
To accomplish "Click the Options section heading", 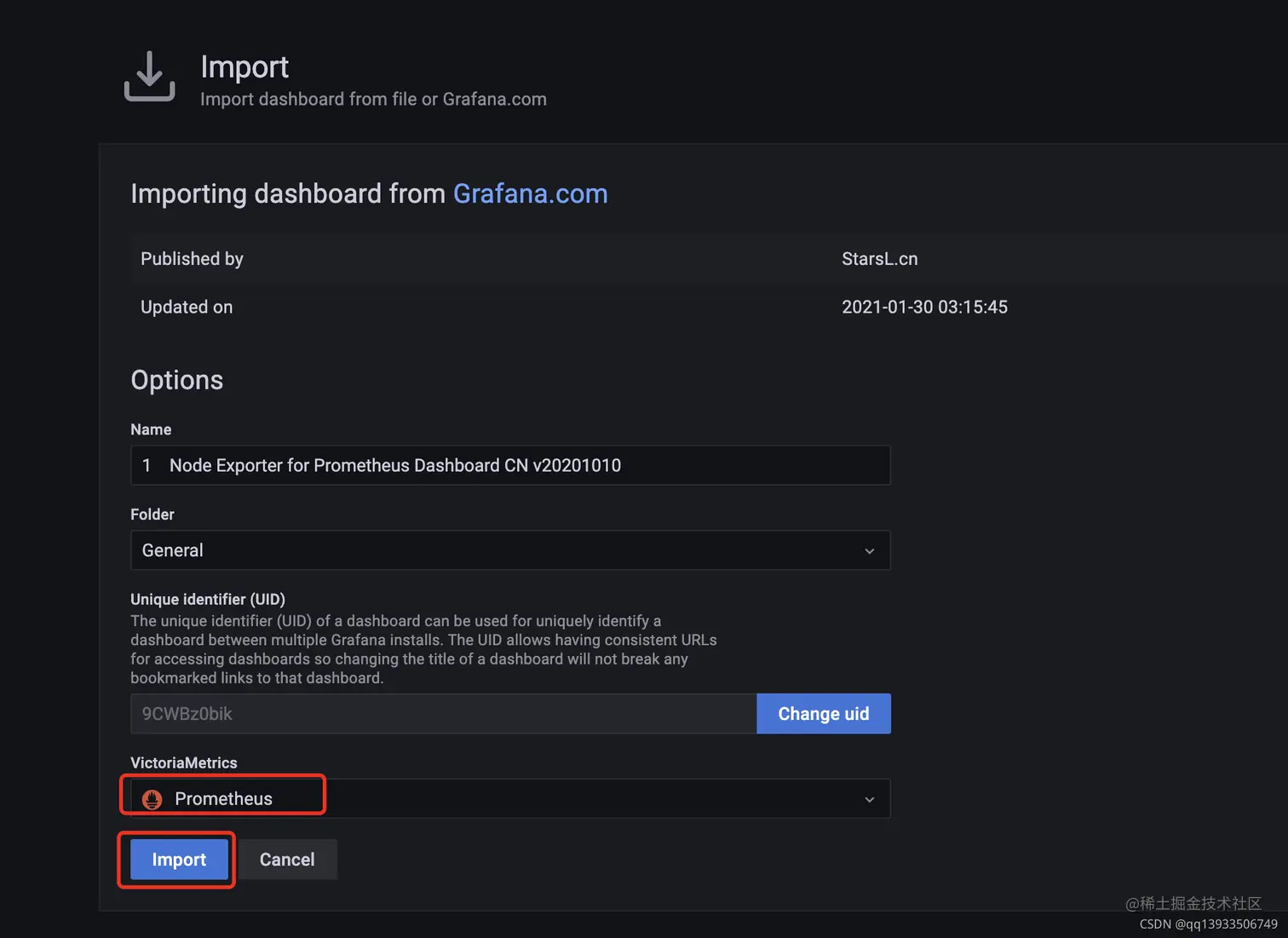I will (x=177, y=380).
